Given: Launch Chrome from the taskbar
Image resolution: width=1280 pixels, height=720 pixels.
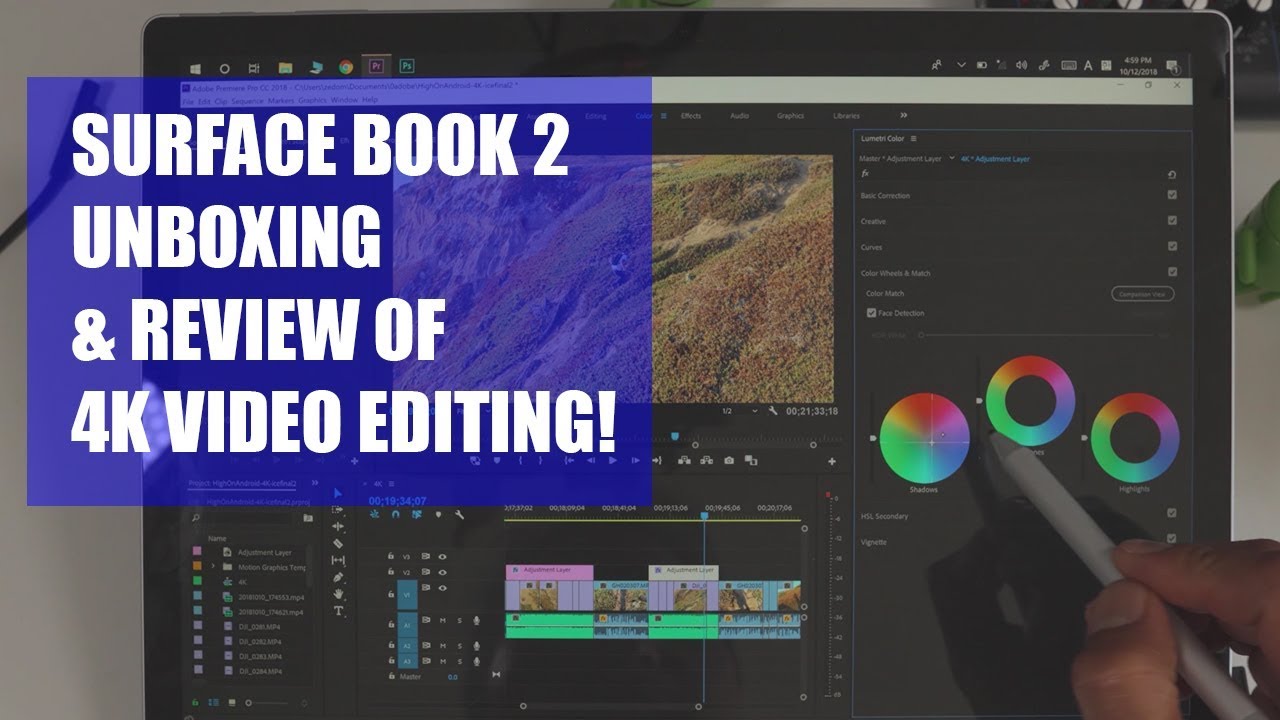Looking at the screenshot, I should [x=346, y=67].
